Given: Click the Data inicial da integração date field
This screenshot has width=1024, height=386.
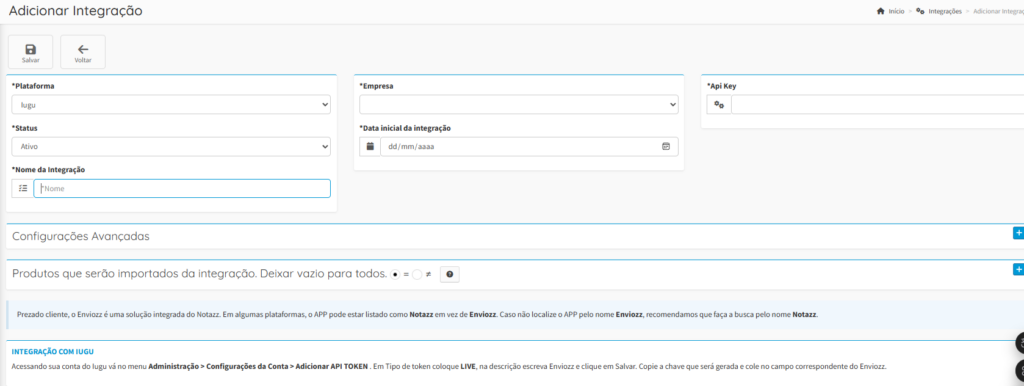Looking at the screenshot, I should pyautogui.click(x=530, y=147).
